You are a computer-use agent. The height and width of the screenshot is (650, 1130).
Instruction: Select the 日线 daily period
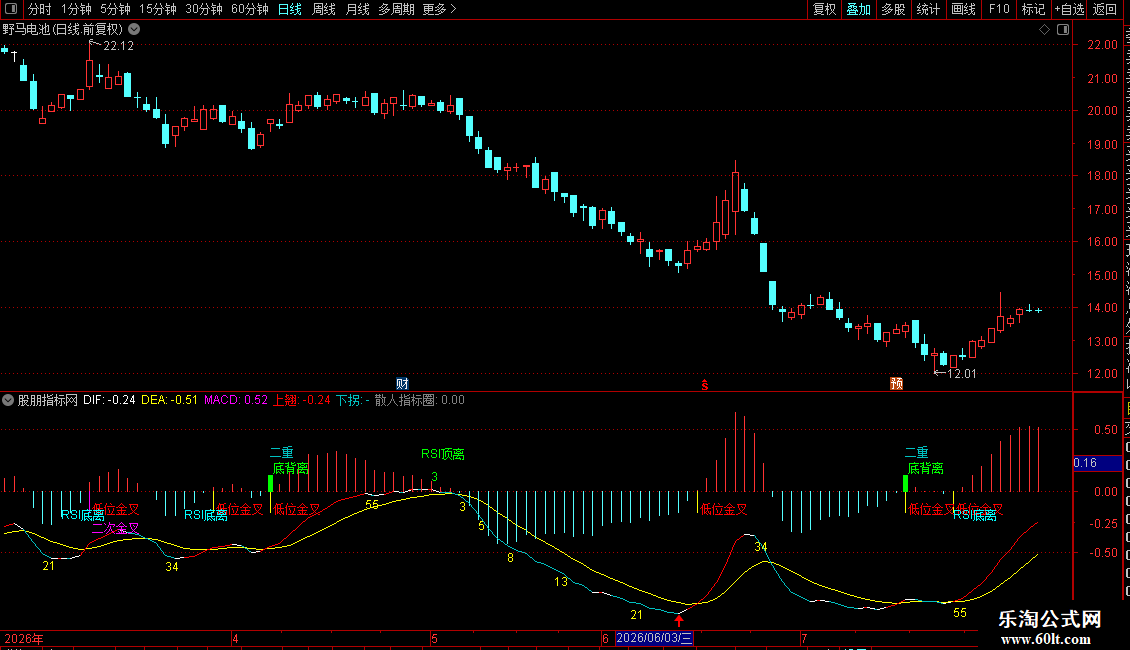(290, 9)
